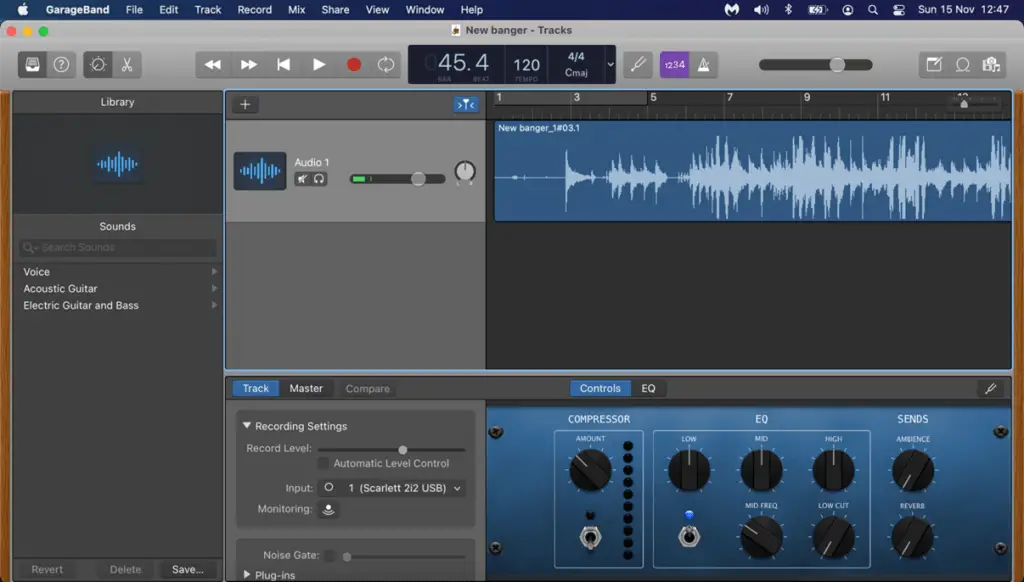This screenshot has height=582, width=1024.
Task: Click the tempo value 120 in the LCD
Action: [526, 65]
